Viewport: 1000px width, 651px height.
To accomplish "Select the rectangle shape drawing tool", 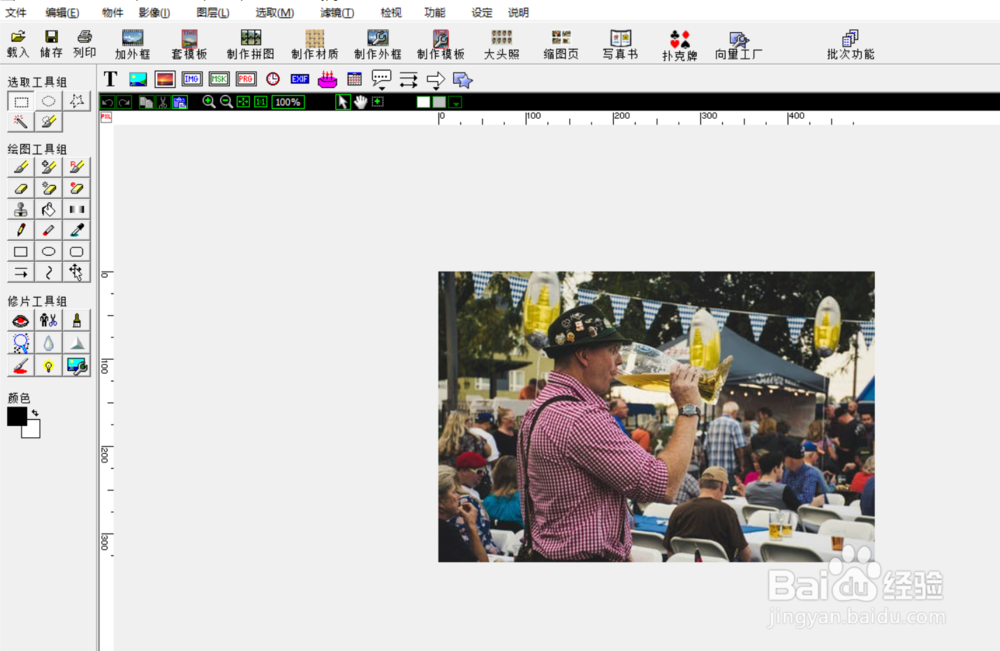I will 21,251.
